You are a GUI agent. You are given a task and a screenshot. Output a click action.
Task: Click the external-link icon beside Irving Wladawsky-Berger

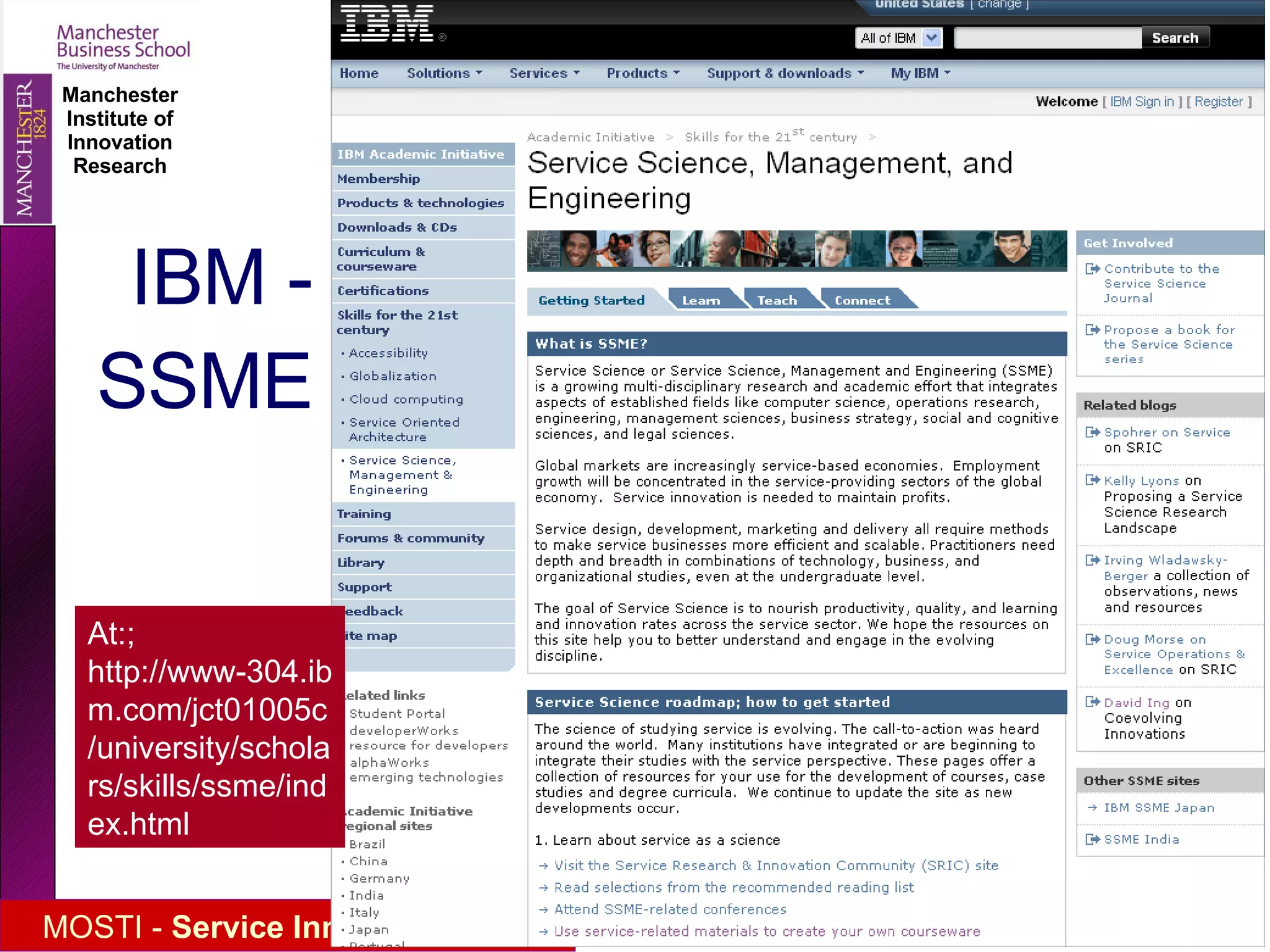1092,560
